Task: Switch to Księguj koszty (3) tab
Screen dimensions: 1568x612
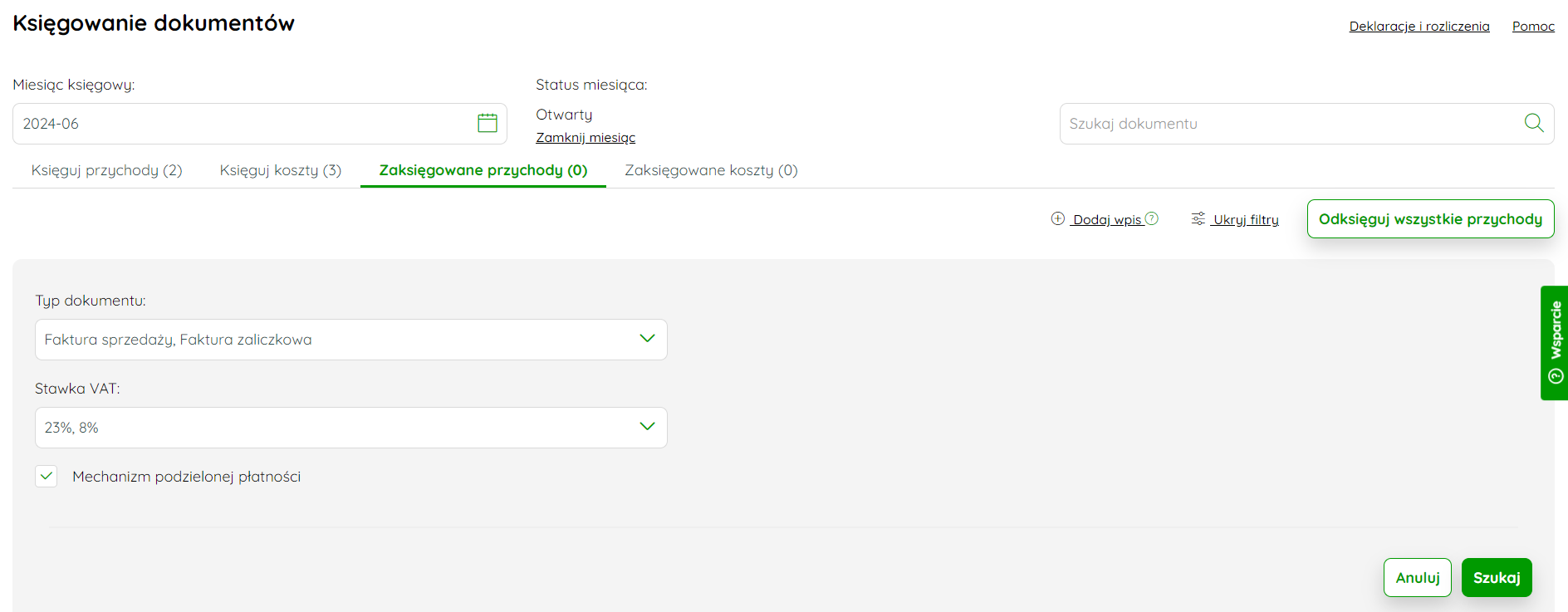Action: click(x=281, y=170)
